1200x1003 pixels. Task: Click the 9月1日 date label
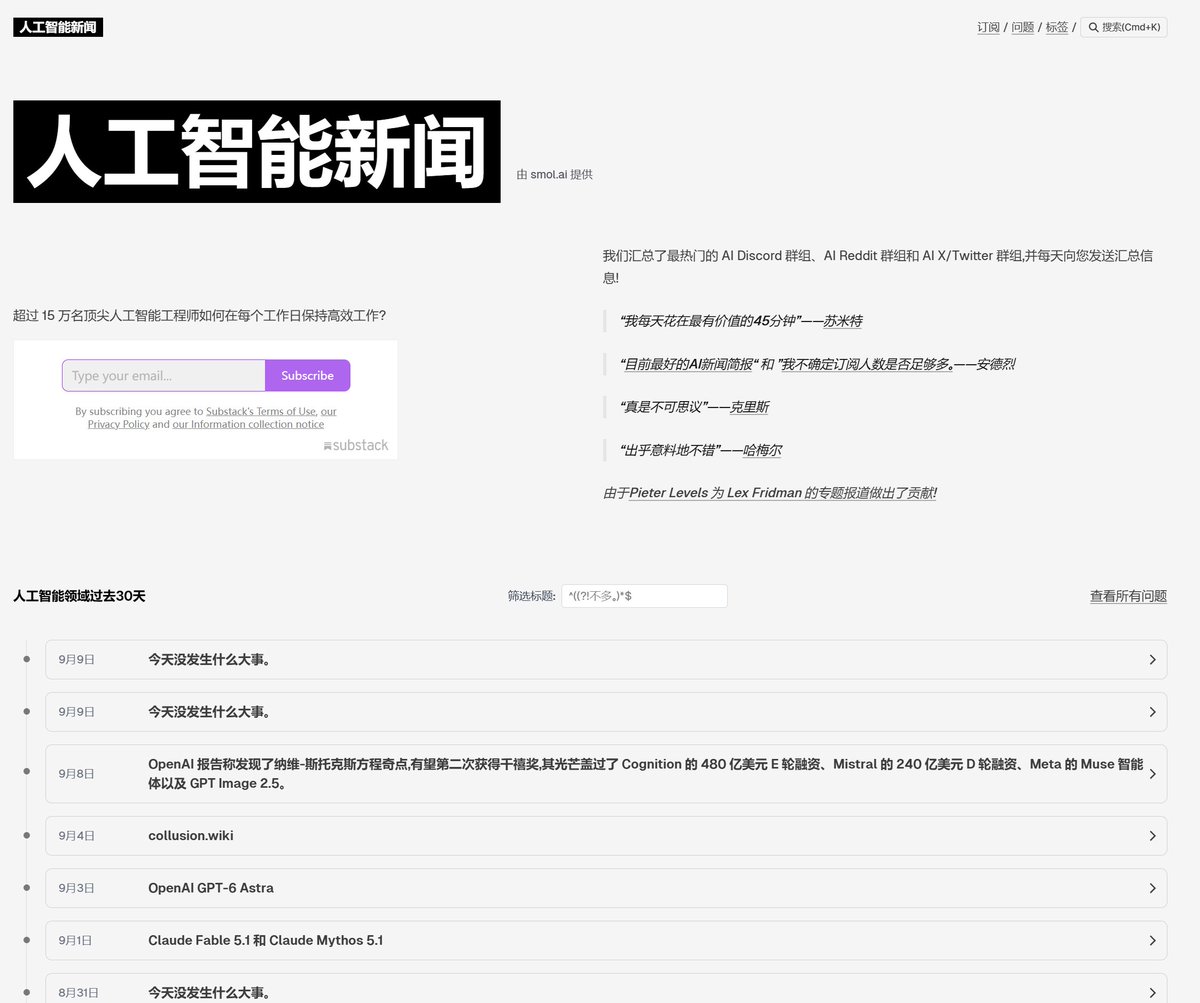(x=76, y=941)
